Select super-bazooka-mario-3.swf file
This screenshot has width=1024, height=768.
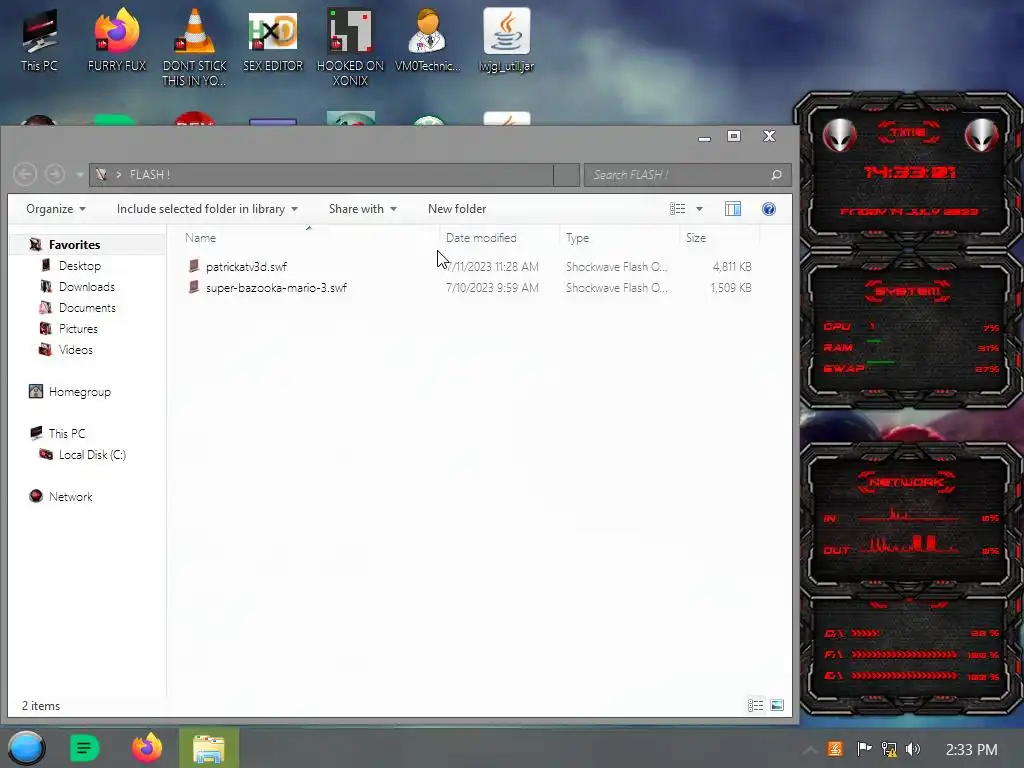[x=276, y=287]
